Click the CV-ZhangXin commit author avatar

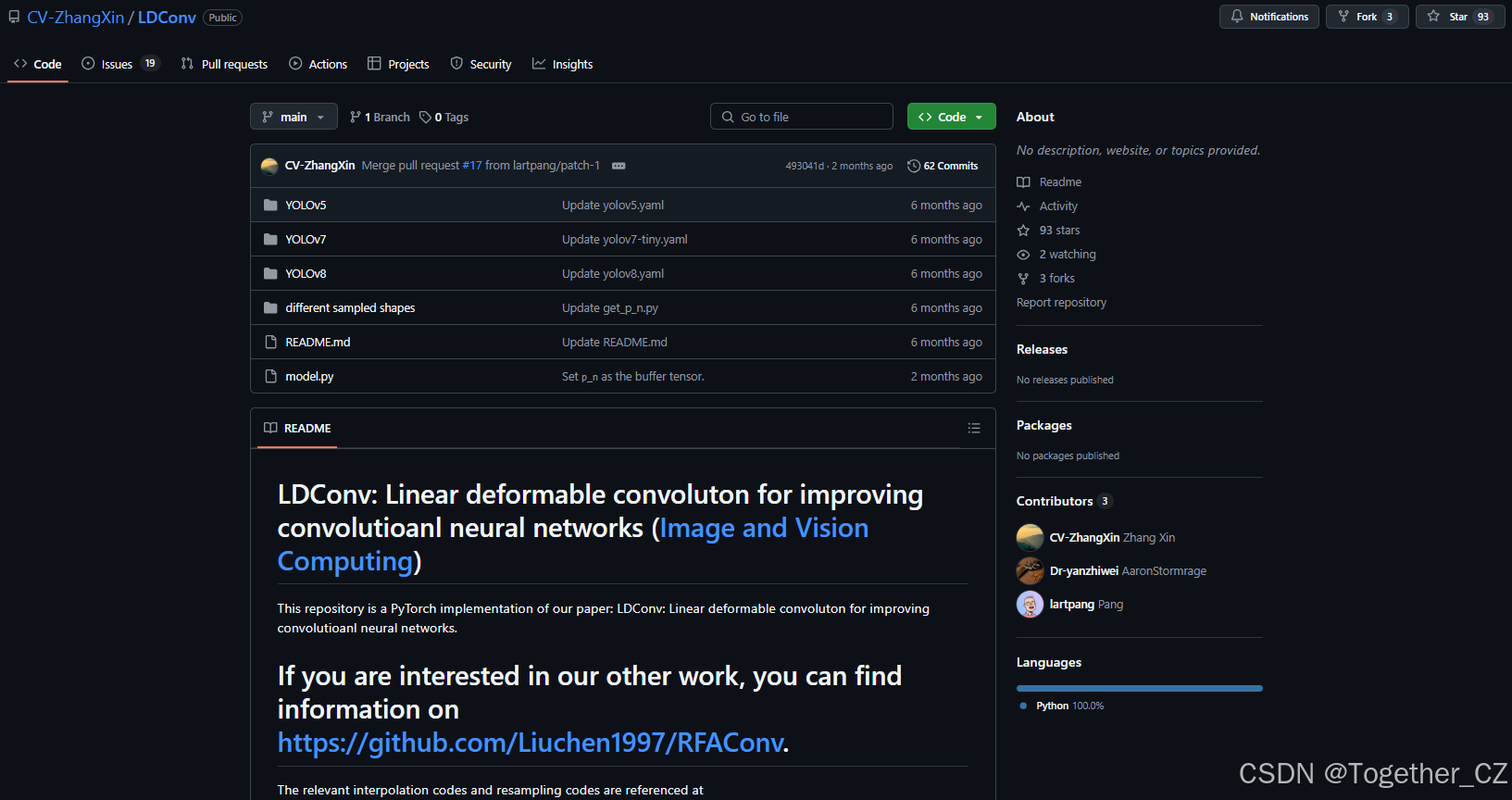tap(269, 166)
